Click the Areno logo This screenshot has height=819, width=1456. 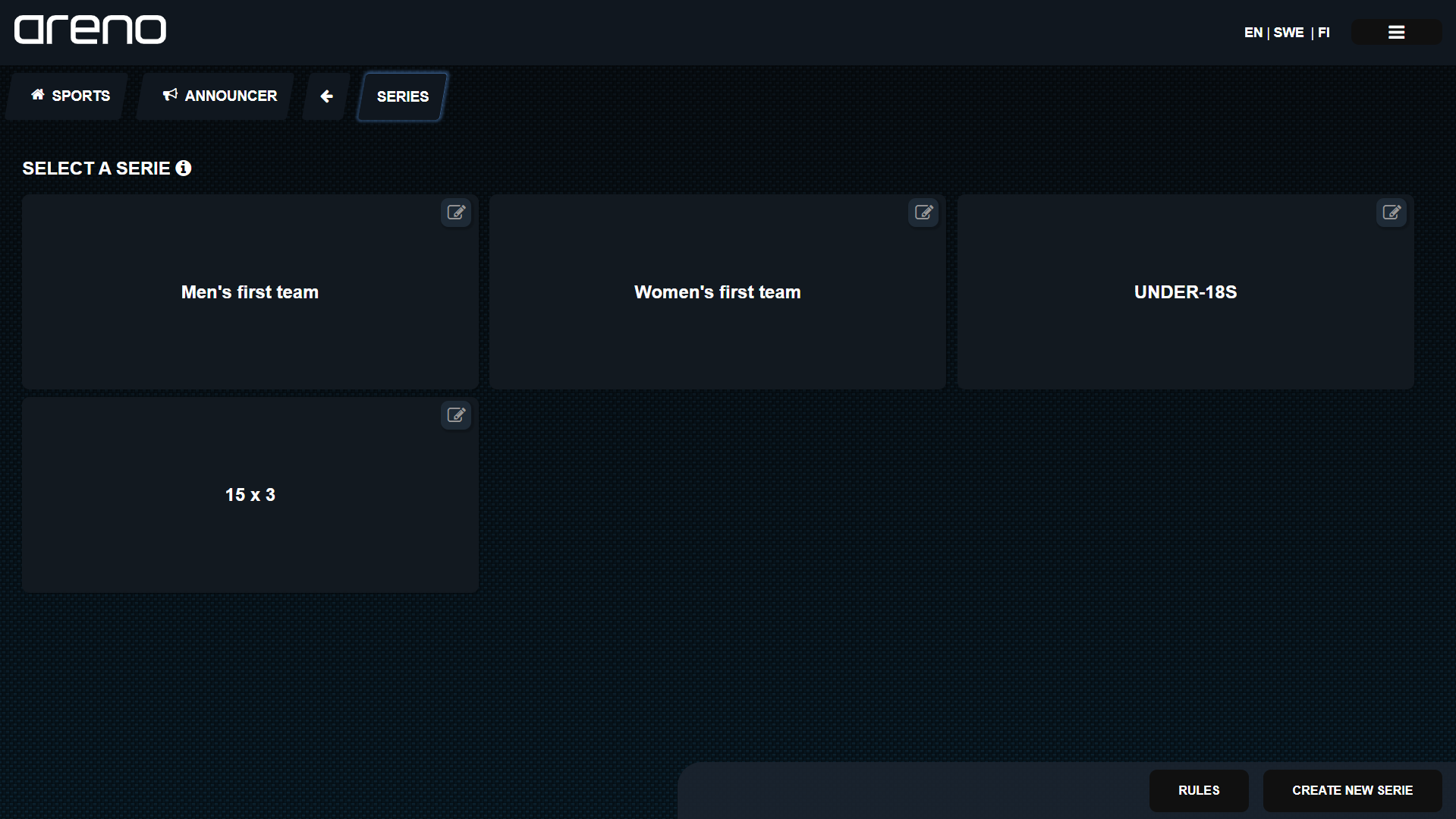(90, 30)
